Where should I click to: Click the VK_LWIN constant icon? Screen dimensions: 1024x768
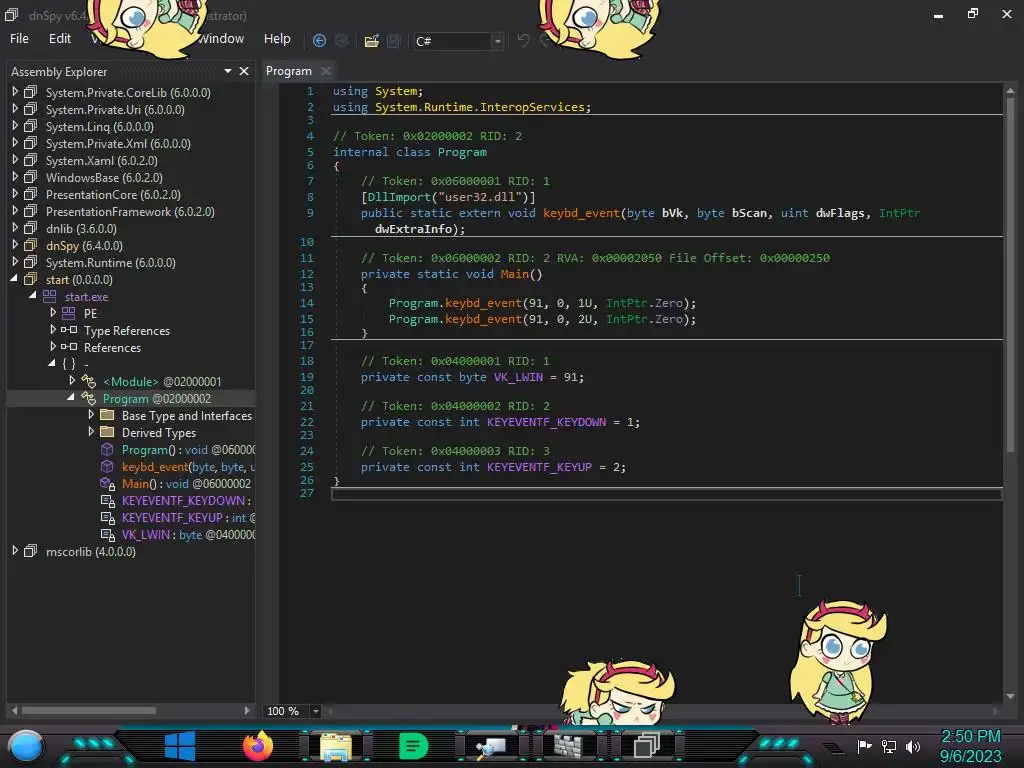point(108,534)
